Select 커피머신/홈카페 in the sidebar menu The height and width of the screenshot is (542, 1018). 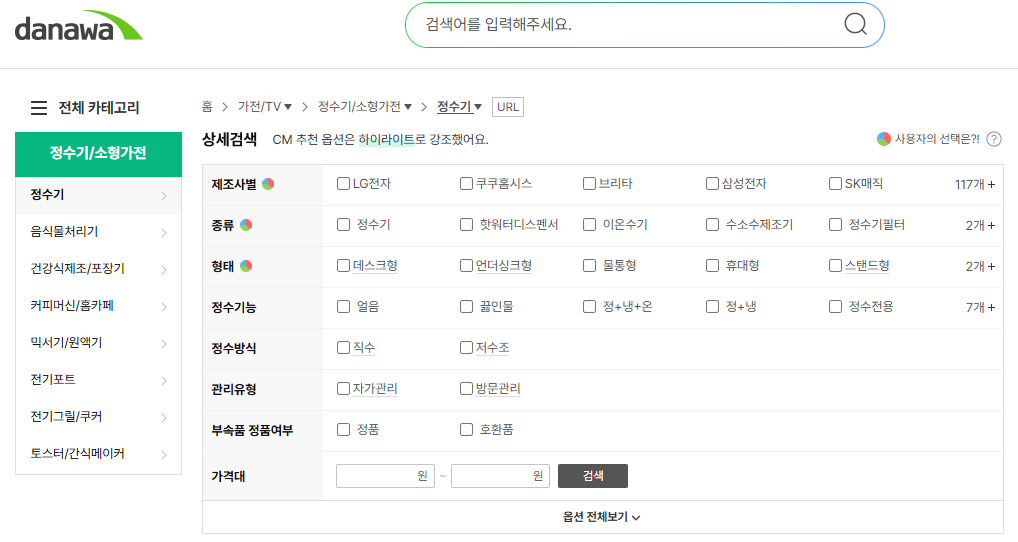click(98, 306)
